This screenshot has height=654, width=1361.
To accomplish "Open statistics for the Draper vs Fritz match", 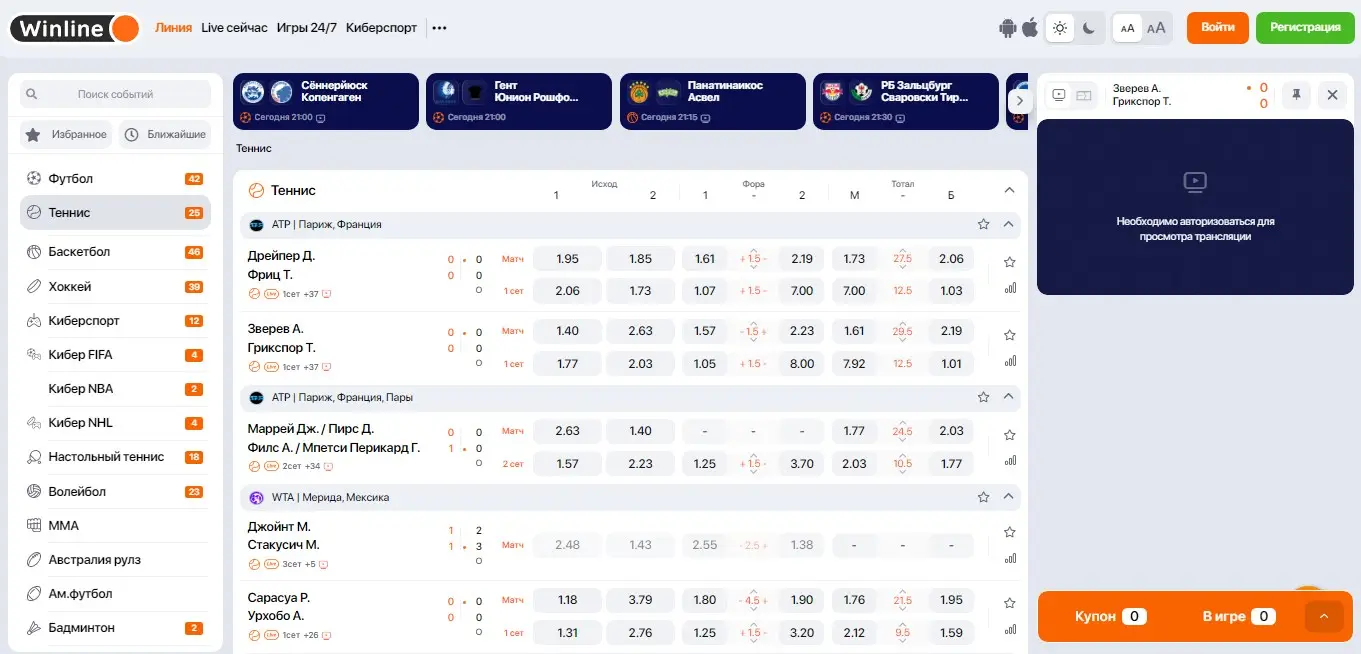I will point(1010,288).
